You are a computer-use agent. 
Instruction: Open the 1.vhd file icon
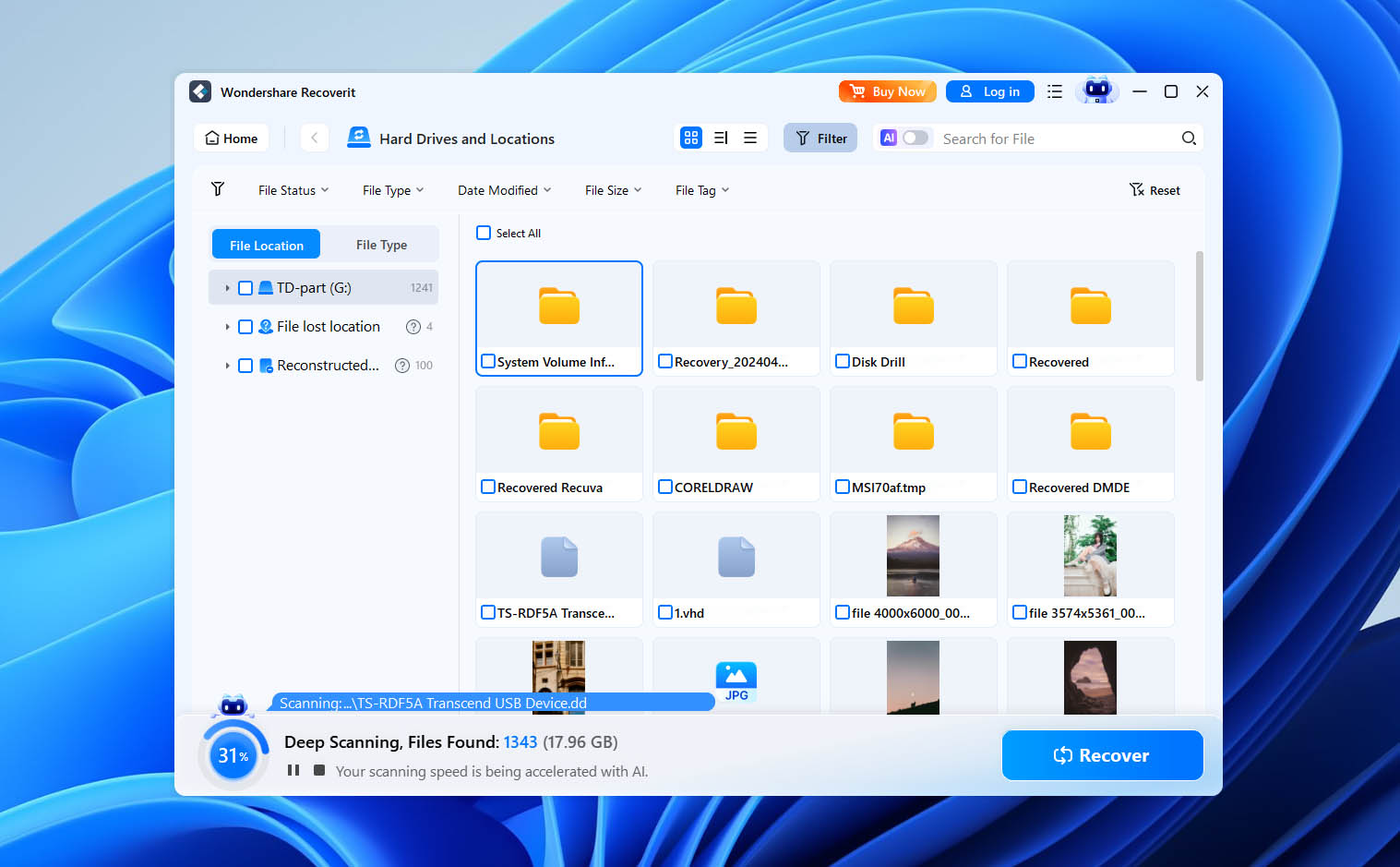[x=736, y=557]
